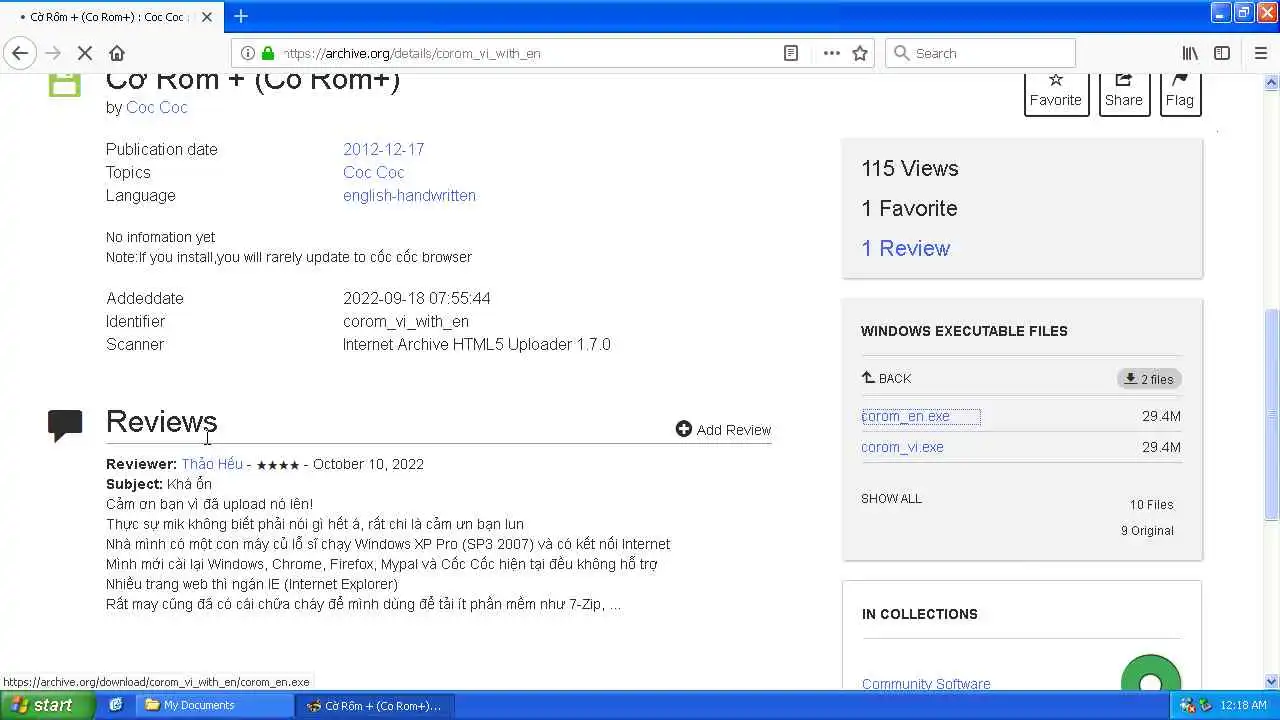Stop loading the page
Image resolution: width=1280 pixels, height=720 pixels.
(84, 53)
